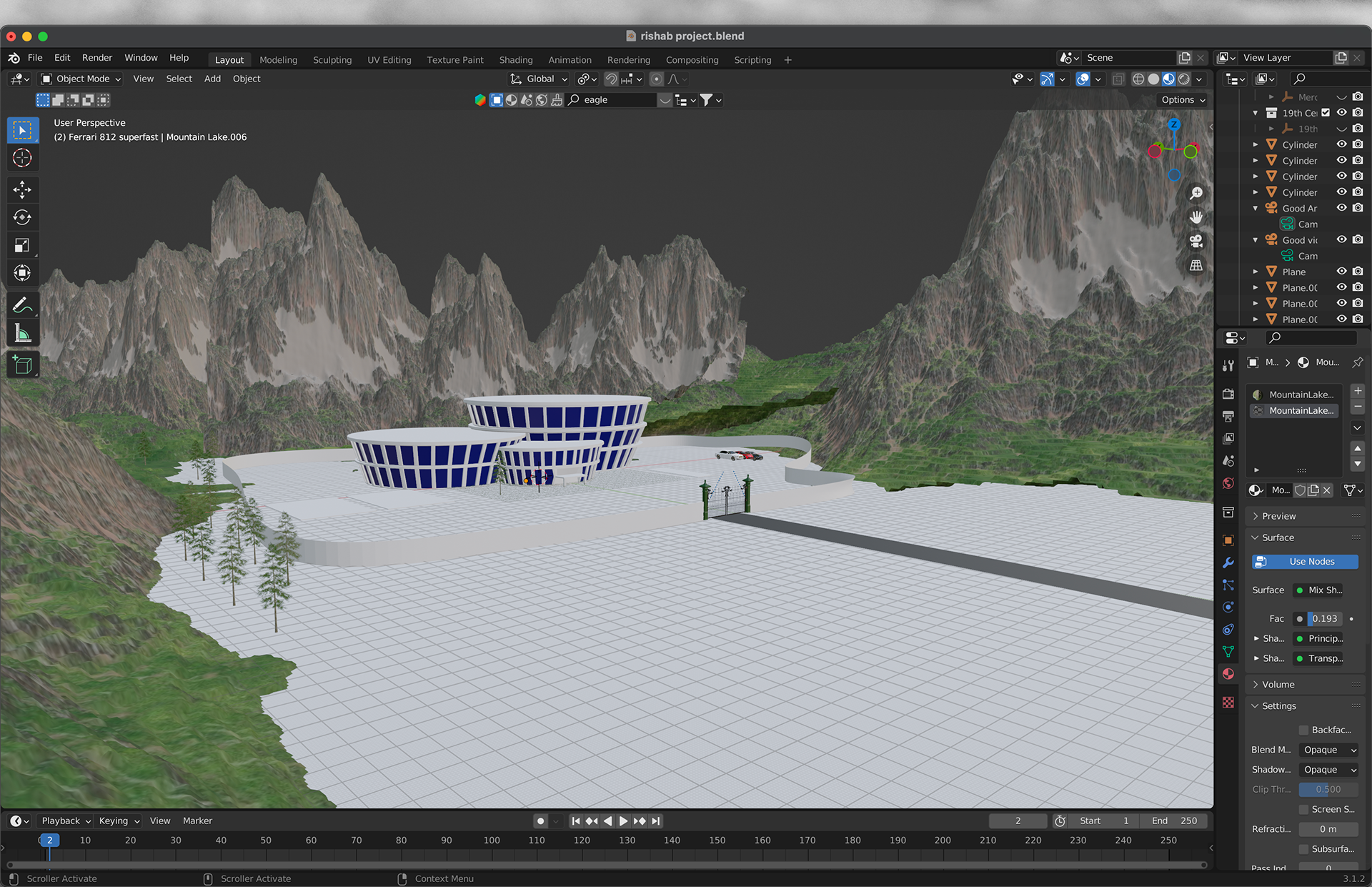This screenshot has width=1372, height=887.
Task: Hide the Good Ar camera object
Action: (x=1342, y=208)
